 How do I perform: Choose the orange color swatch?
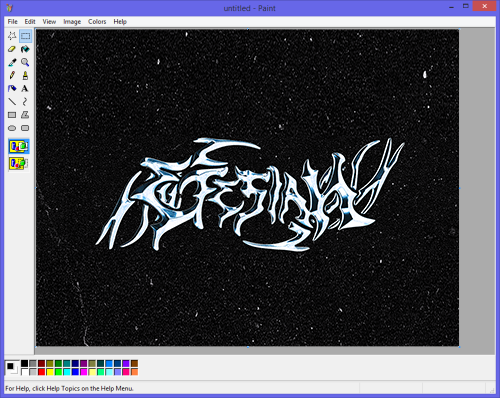click(x=134, y=372)
